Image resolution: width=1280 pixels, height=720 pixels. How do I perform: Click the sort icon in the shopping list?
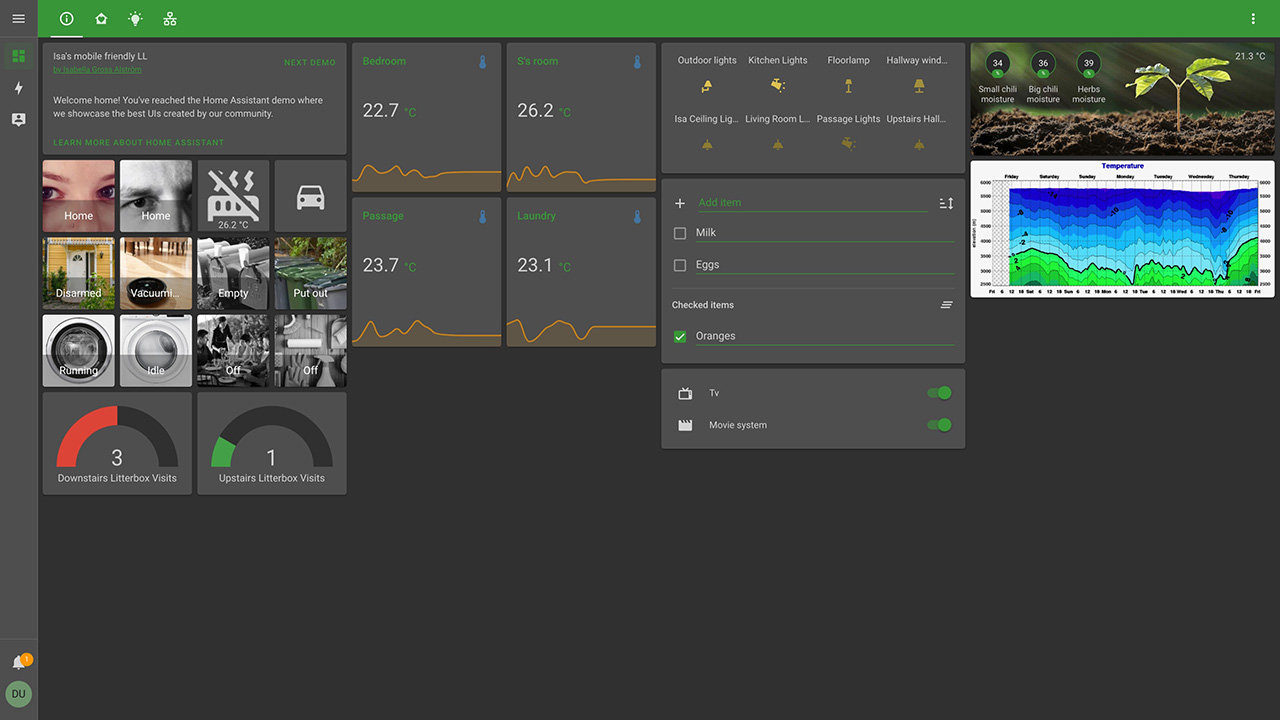tap(946, 202)
